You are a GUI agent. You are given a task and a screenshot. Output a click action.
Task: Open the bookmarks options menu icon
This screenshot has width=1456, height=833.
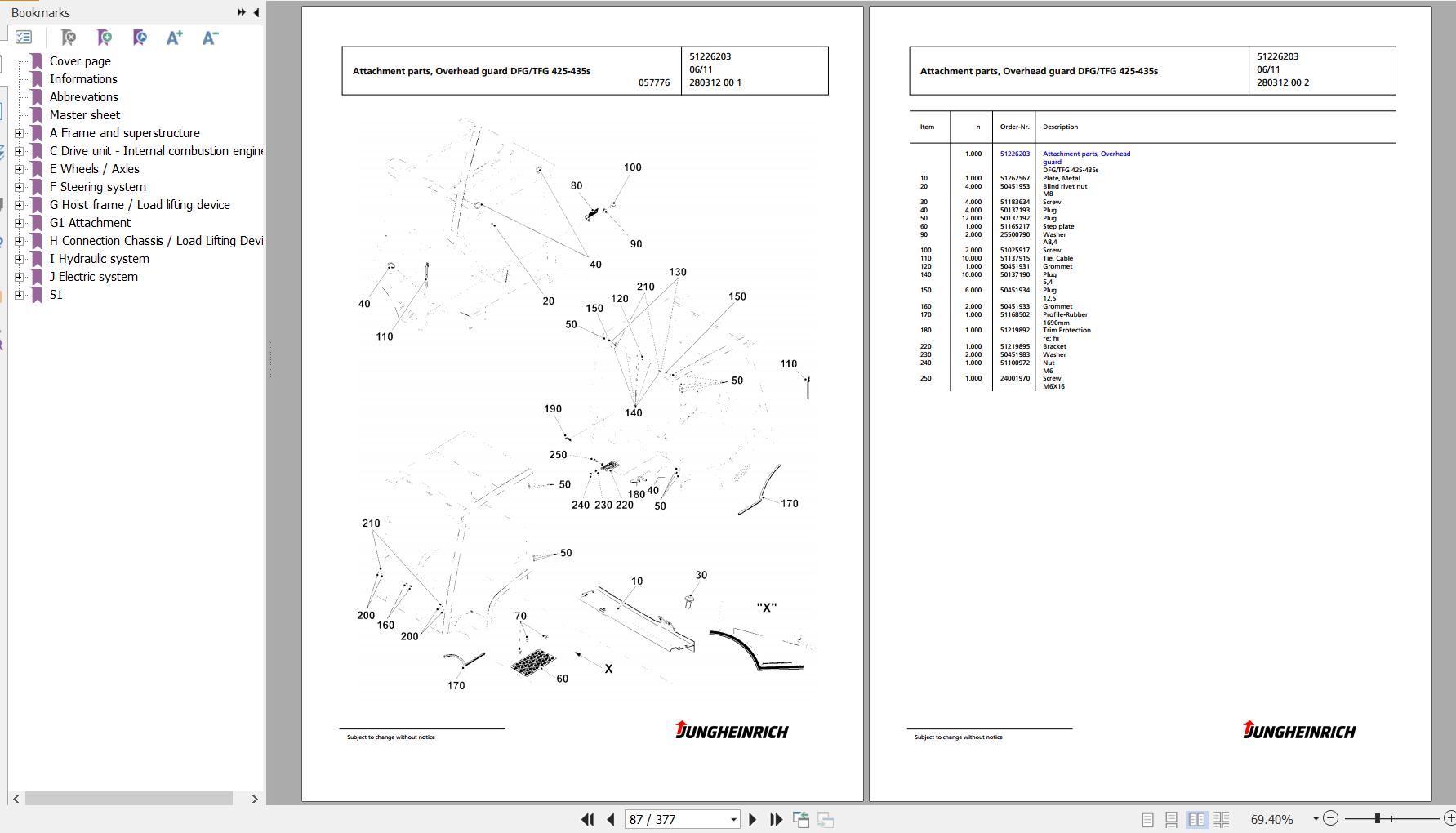pyautogui.click(x=24, y=38)
